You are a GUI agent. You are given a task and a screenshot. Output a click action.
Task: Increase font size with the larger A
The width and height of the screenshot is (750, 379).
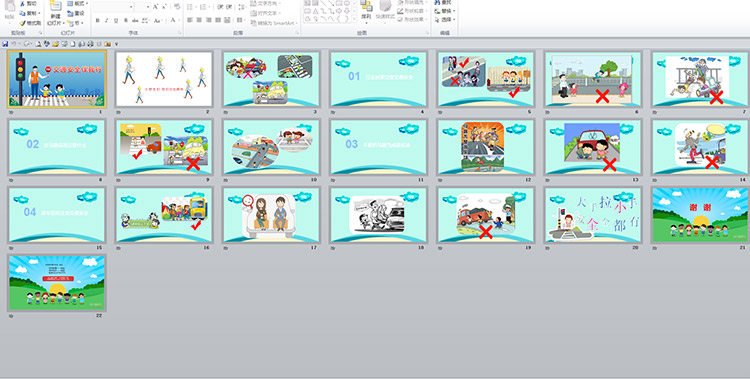click(155, 7)
